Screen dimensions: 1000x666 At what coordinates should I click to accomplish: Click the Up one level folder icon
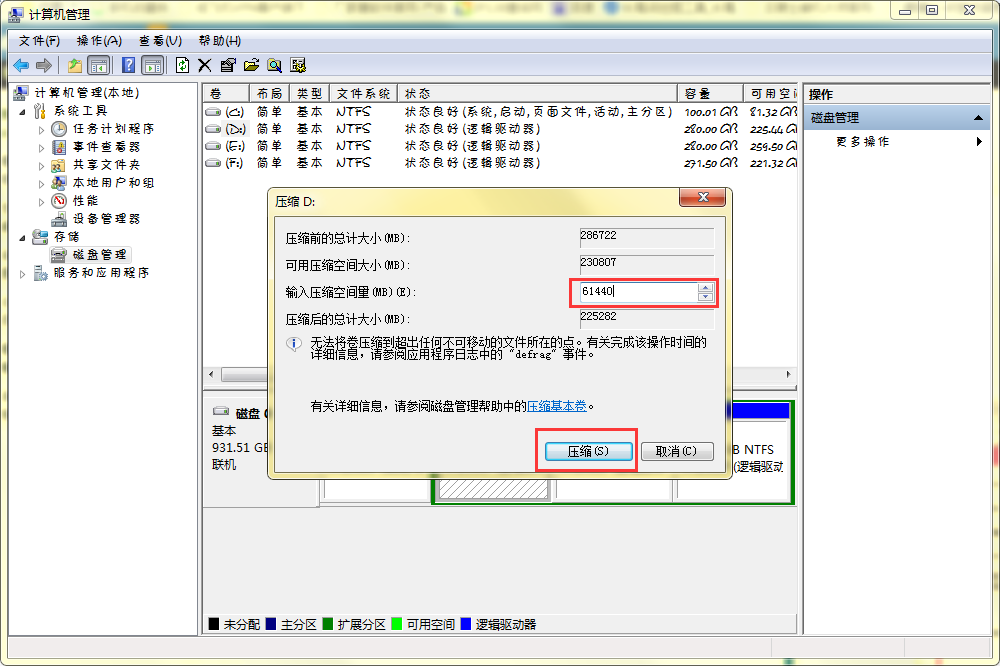tap(75, 65)
